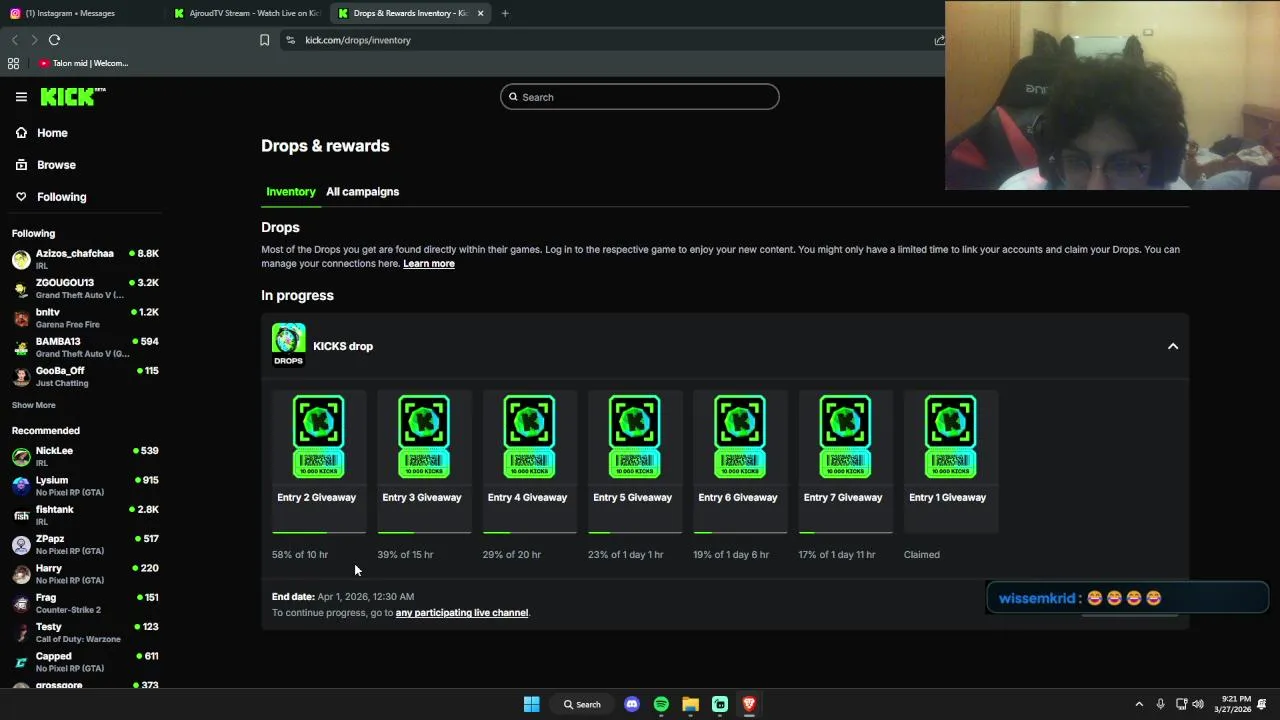Click the Entry 2 Giveaway progress bar
Screen dimensions: 1280x720
point(319,533)
